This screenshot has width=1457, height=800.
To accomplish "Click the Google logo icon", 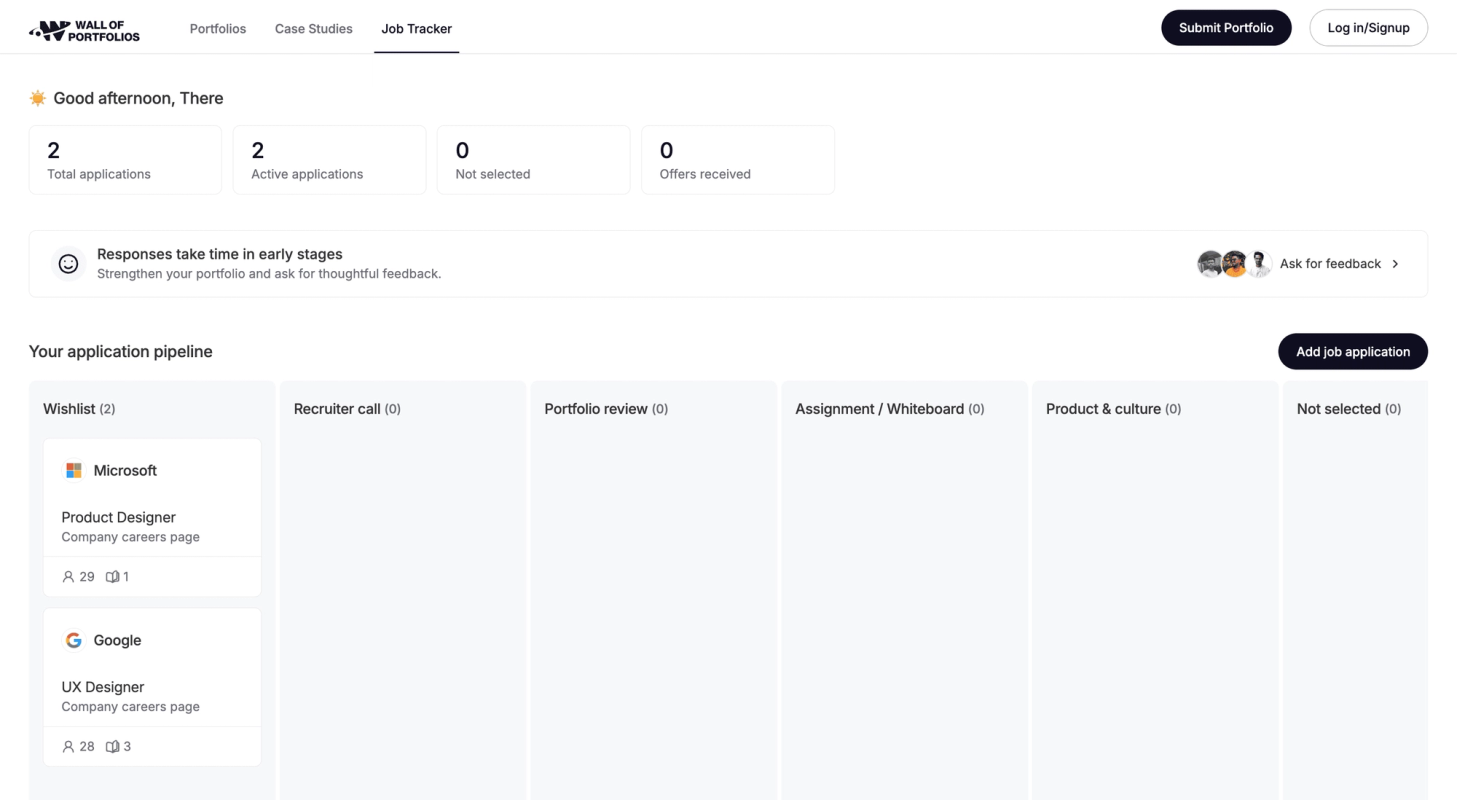I will click(x=74, y=640).
